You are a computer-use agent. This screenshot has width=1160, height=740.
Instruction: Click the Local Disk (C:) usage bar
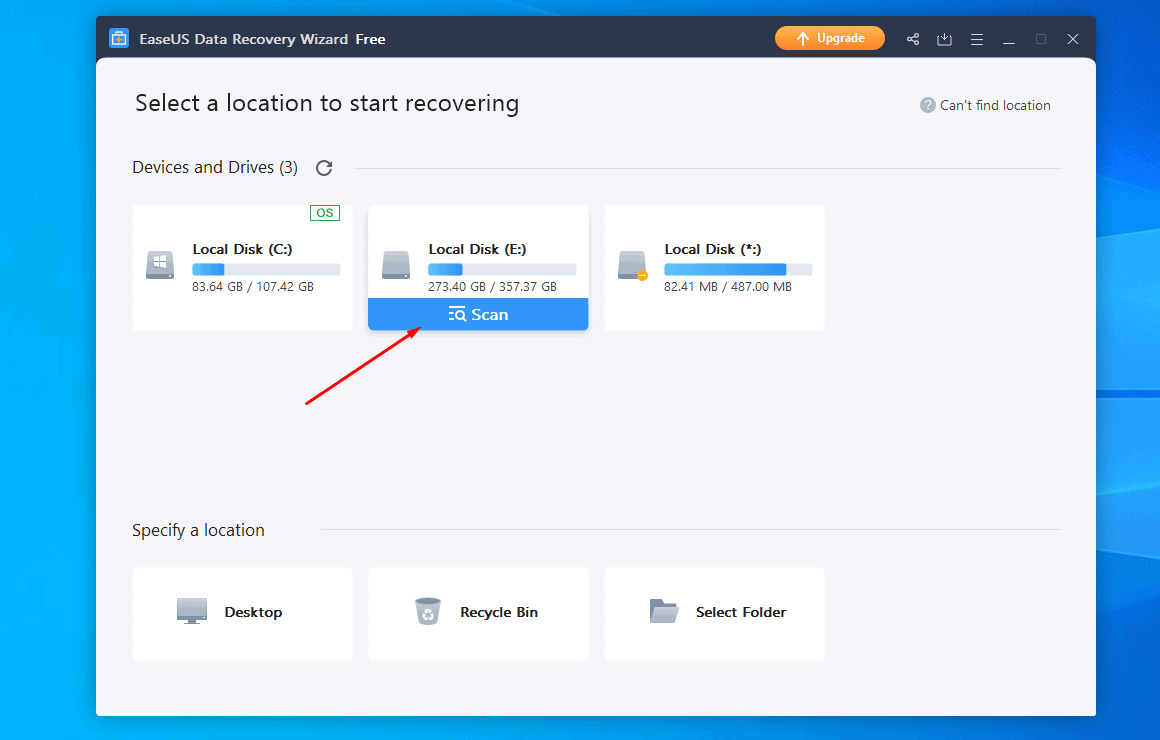266,270
